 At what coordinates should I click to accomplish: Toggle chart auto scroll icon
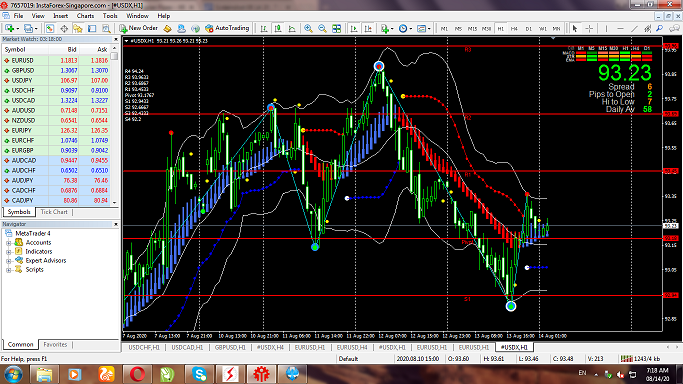click(354, 28)
